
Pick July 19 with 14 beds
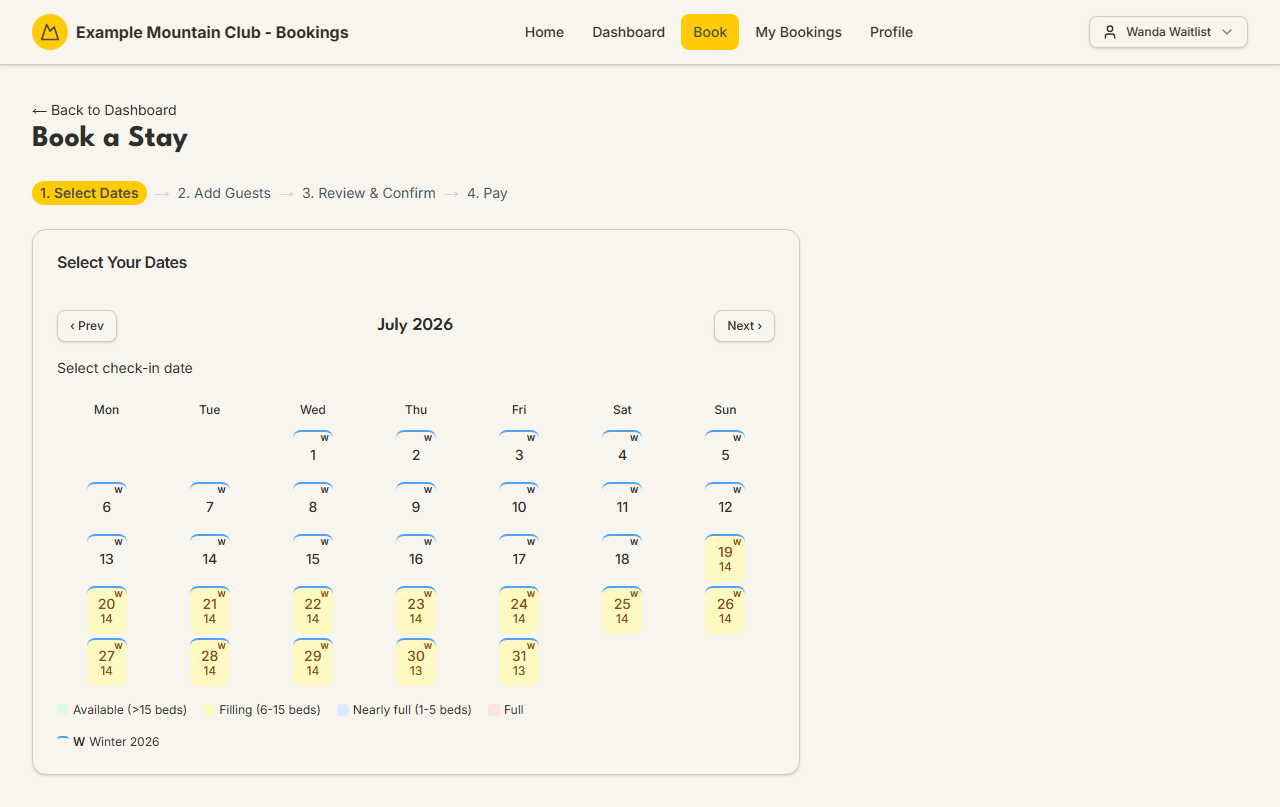pos(725,557)
